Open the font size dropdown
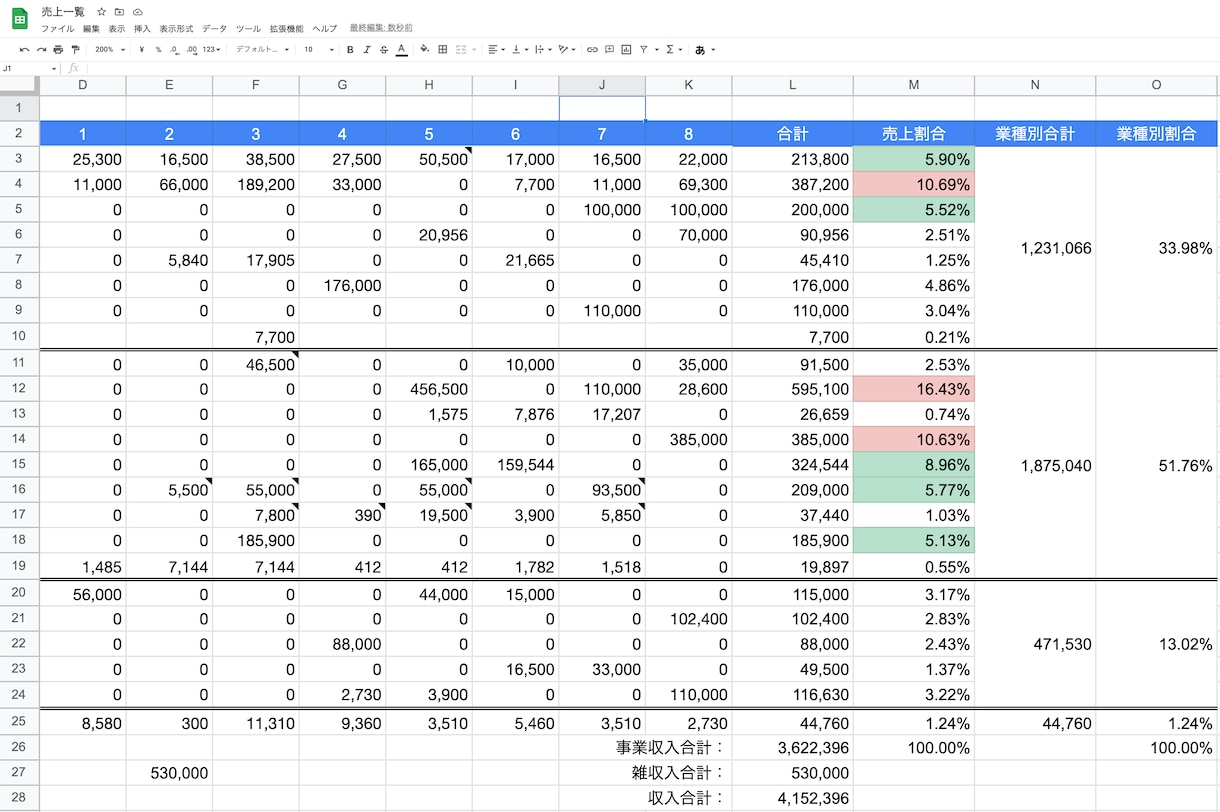This screenshot has width=1220, height=812. 317,49
